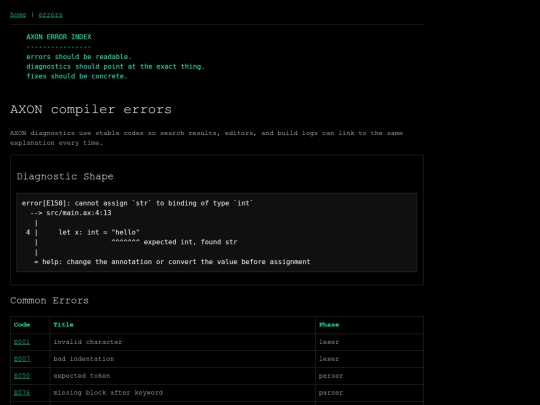
Task: Click 'expected int, found str' annotation
Action: click(190, 242)
